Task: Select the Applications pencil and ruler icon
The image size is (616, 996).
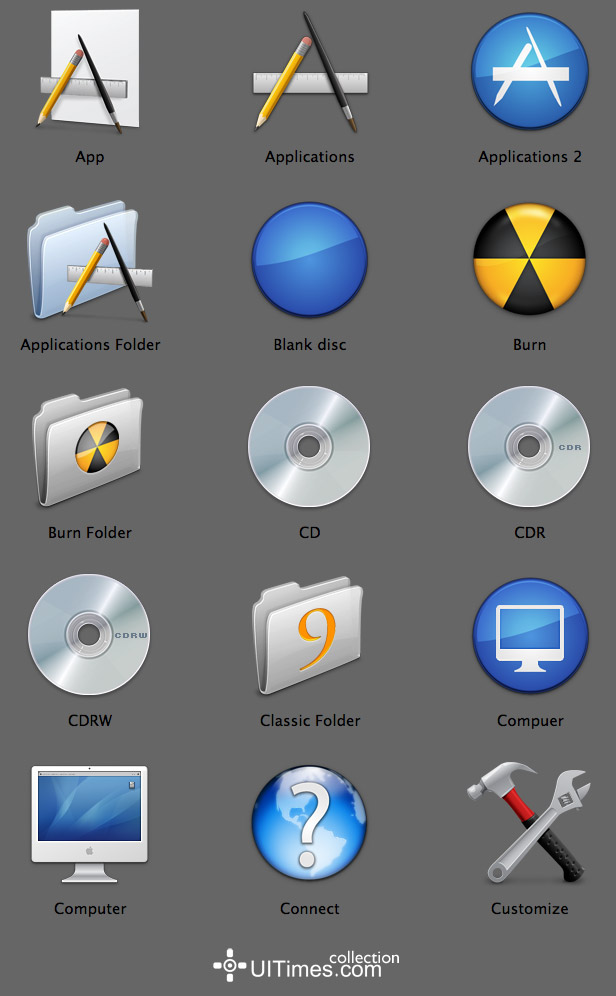Action: (x=310, y=71)
